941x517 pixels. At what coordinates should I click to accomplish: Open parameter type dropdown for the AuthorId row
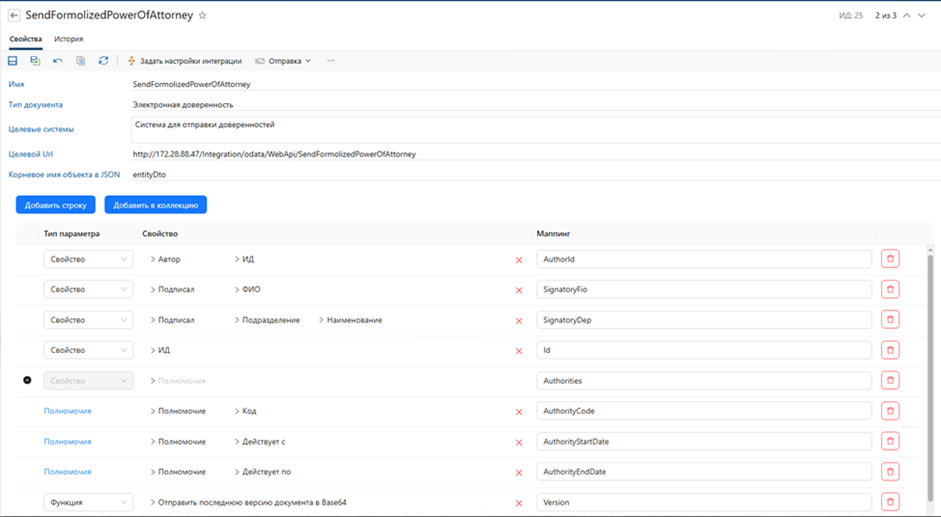coord(88,259)
